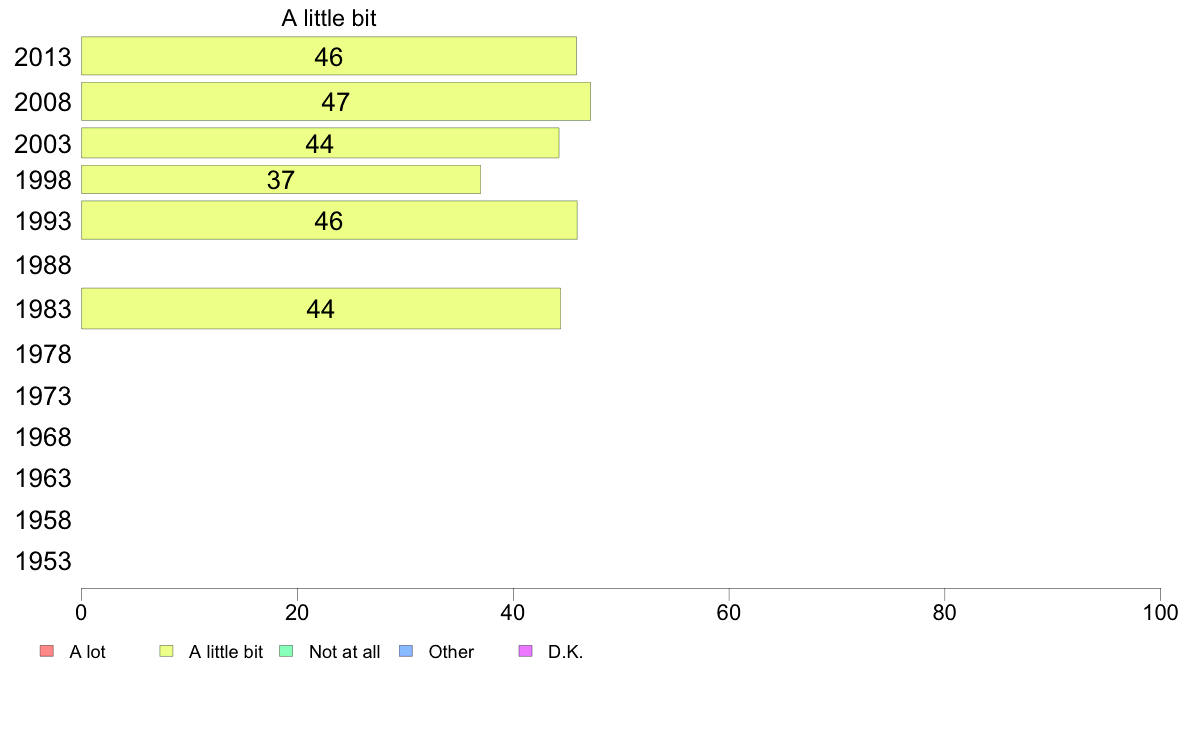Select the 2003 bar showing 44

(320, 143)
